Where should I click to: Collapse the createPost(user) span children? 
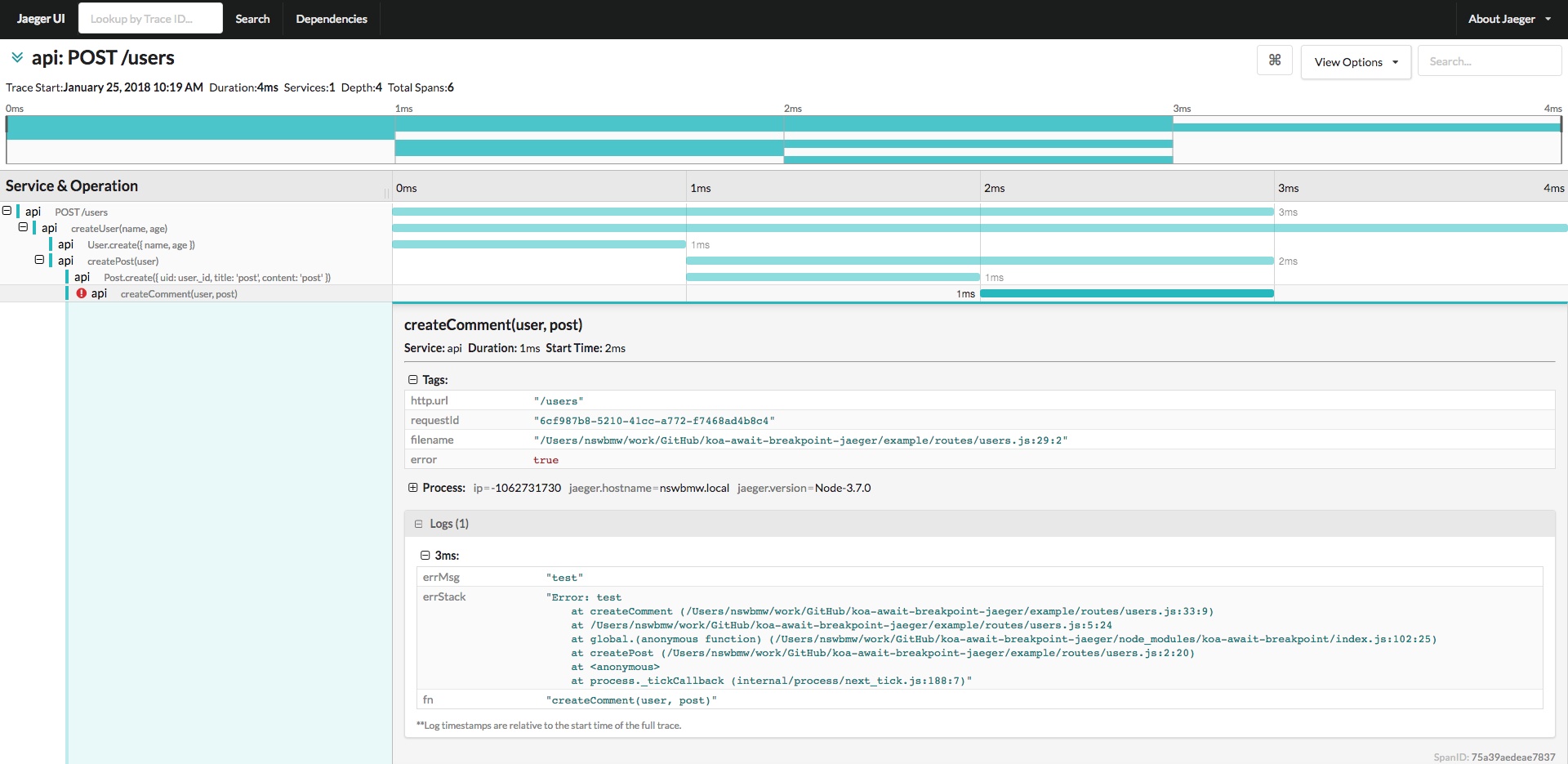coord(39,260)
